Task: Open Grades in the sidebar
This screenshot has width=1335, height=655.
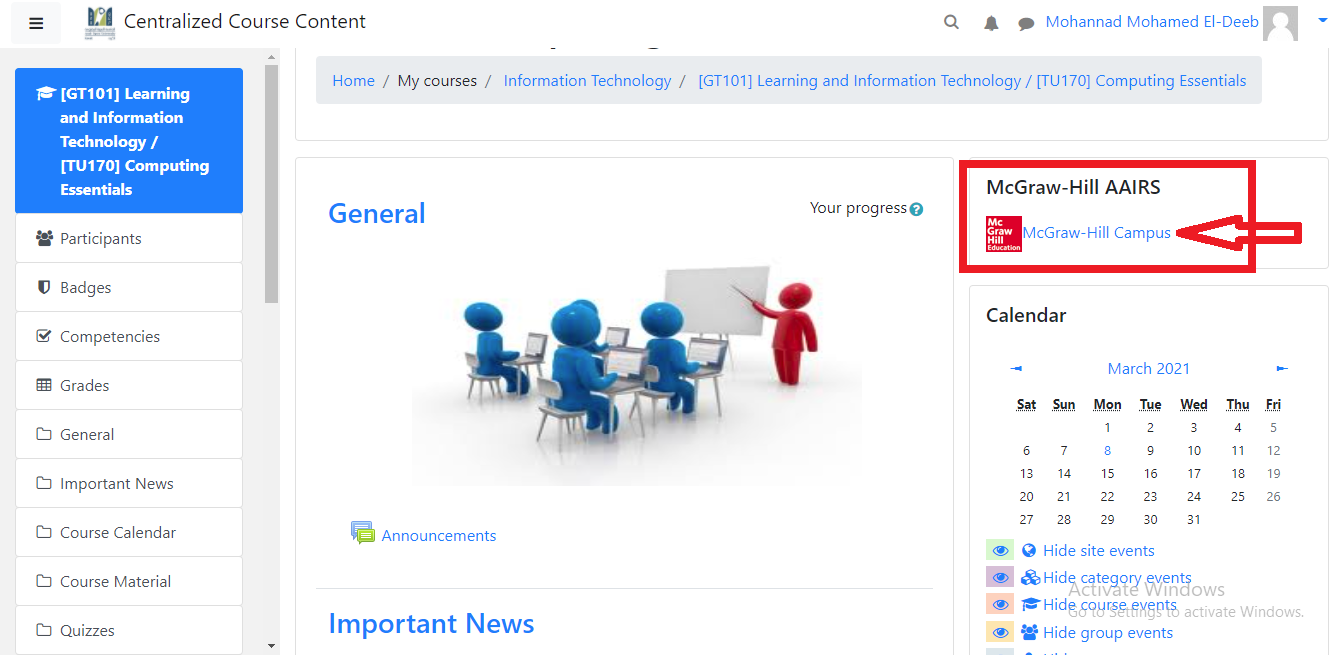Action: point(85,385)
